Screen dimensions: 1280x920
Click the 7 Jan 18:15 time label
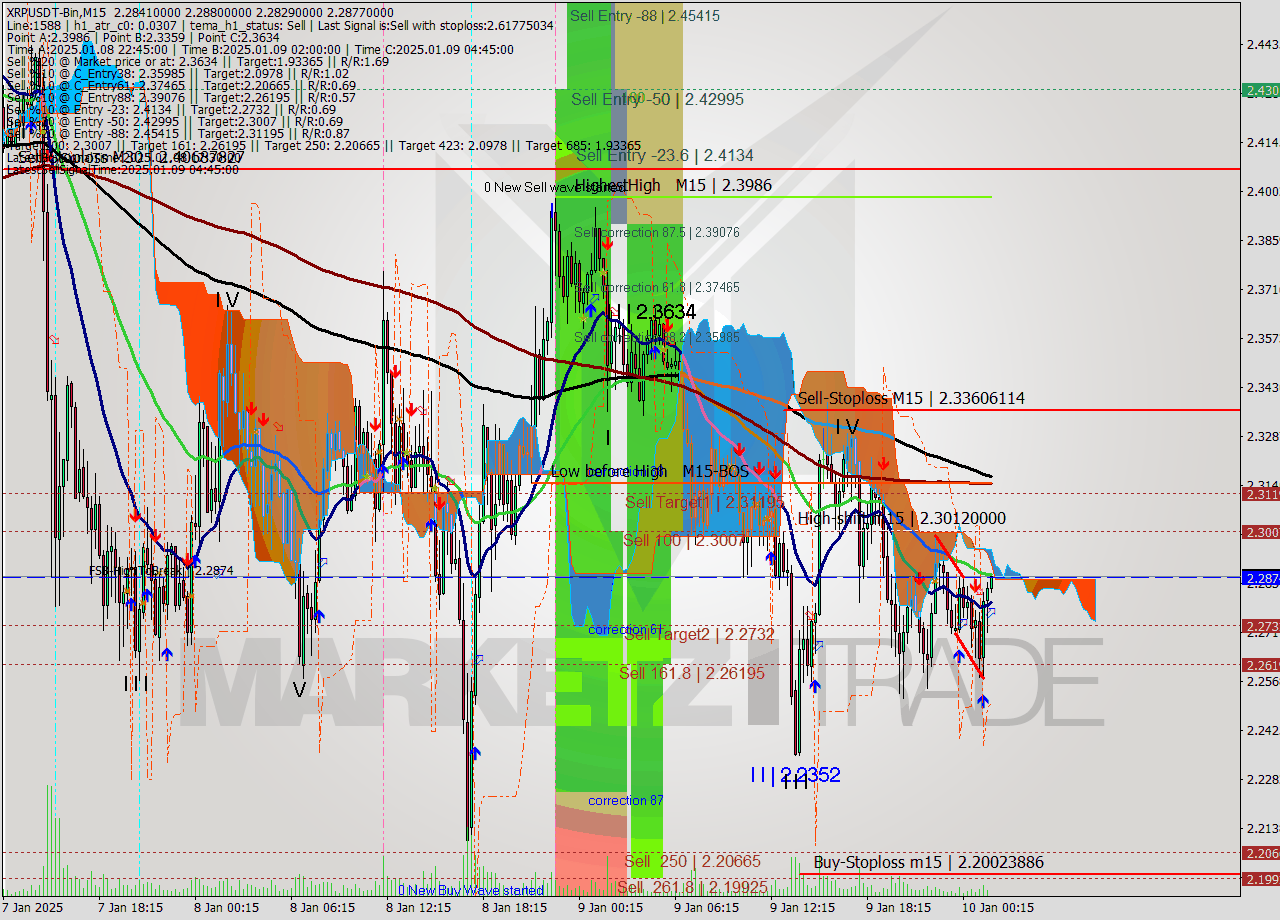click(132, 908)
